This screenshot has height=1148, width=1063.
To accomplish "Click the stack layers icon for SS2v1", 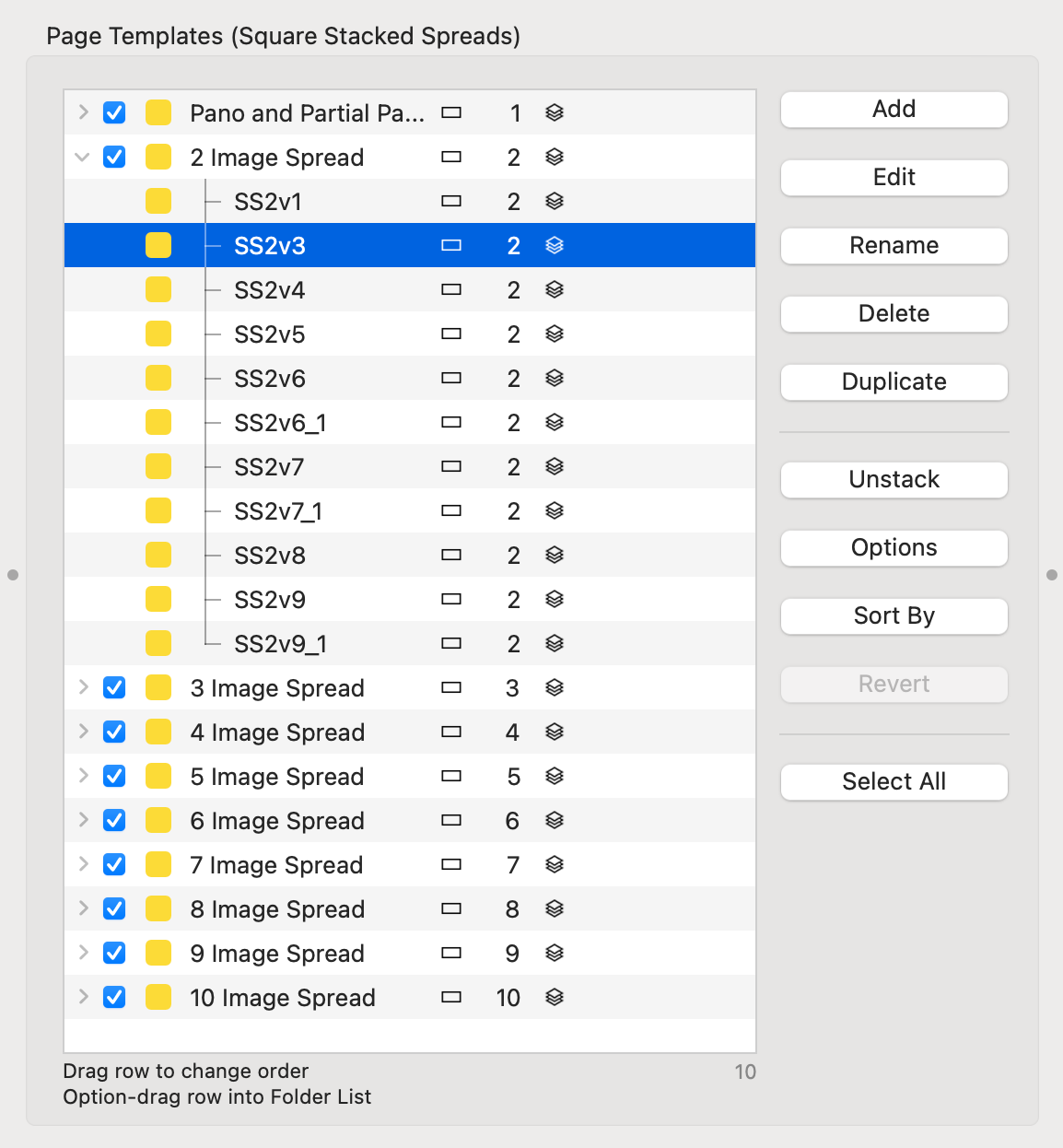I will [x=554, y=201].
